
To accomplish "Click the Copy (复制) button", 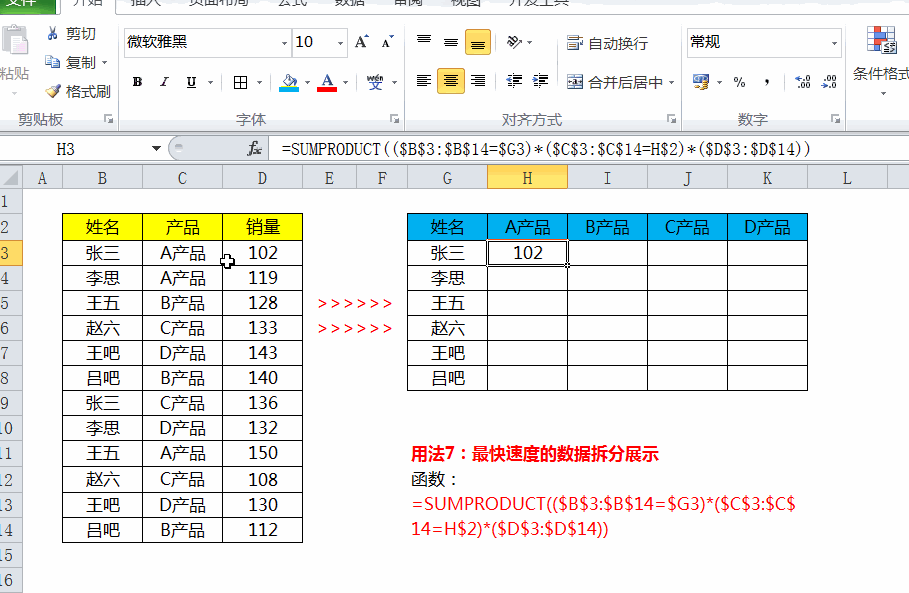I will [x=71, y=62].
